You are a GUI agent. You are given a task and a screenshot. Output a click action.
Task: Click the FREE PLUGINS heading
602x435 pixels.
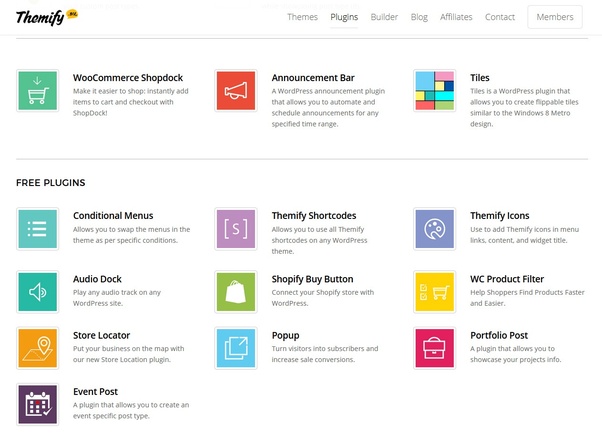[51, 183]
